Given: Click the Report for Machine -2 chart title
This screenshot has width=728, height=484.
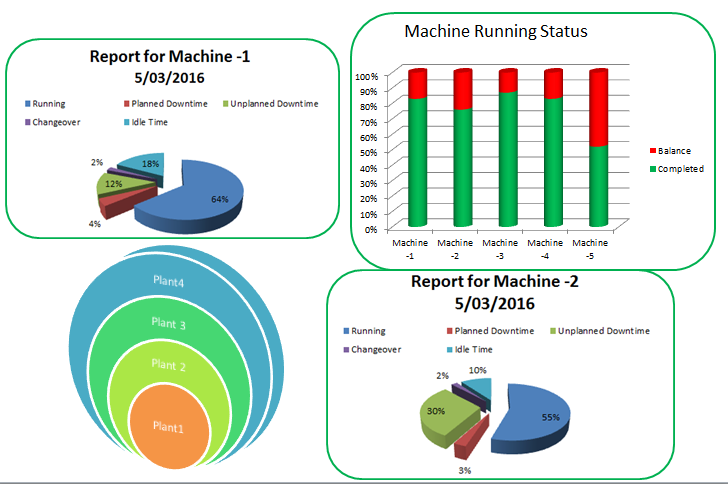Looking at the screenshot, I should [x=494, y=291].
